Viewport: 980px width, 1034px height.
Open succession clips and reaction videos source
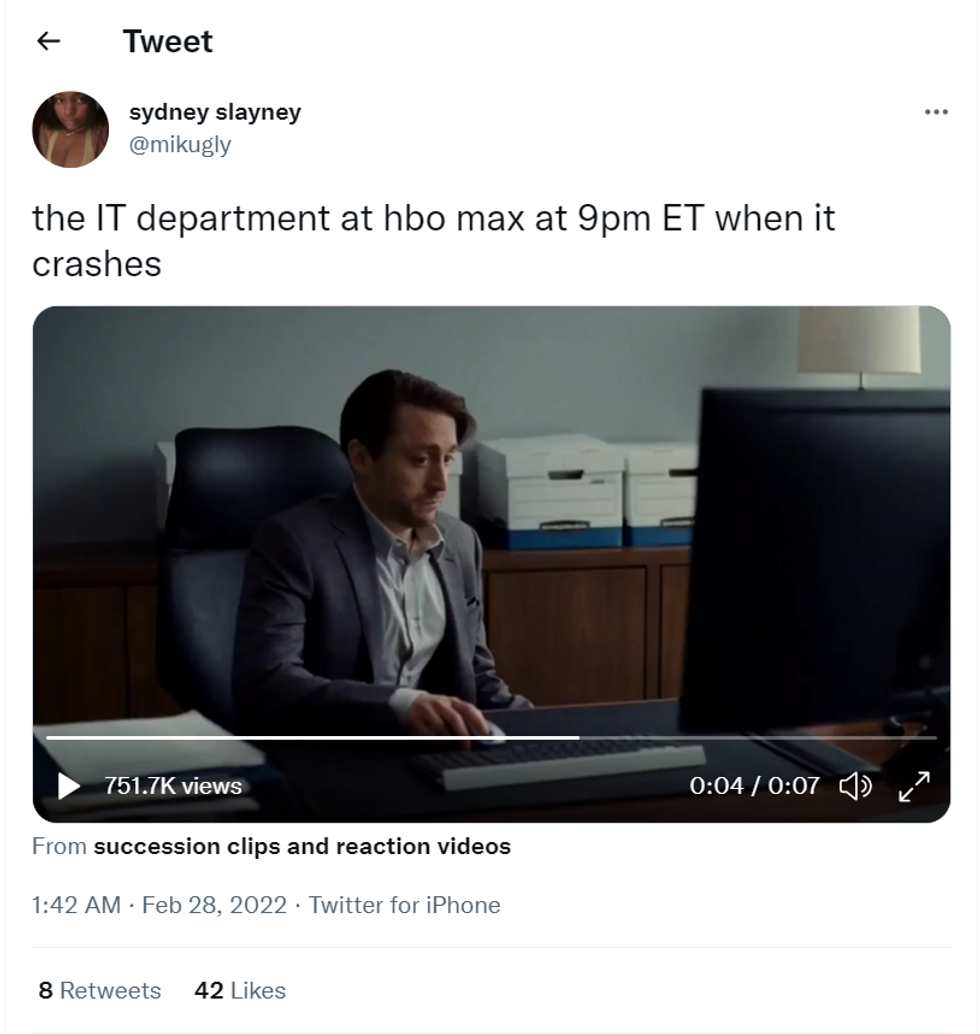pos(302,846)
